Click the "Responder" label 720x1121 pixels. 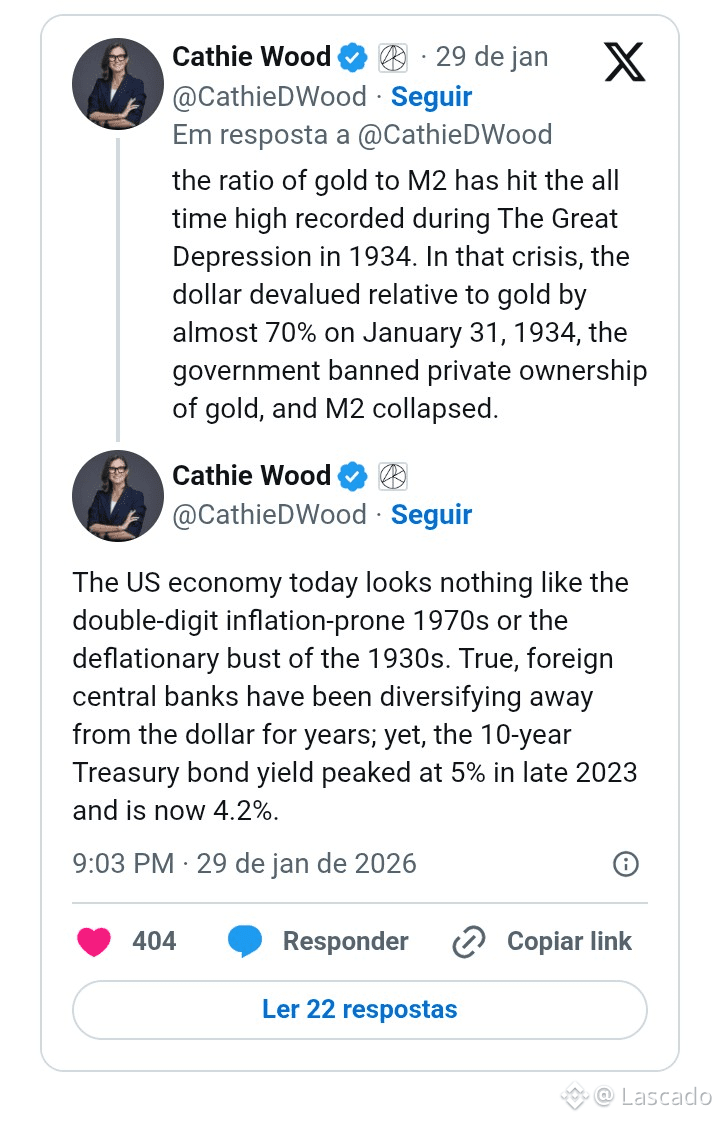345,941
